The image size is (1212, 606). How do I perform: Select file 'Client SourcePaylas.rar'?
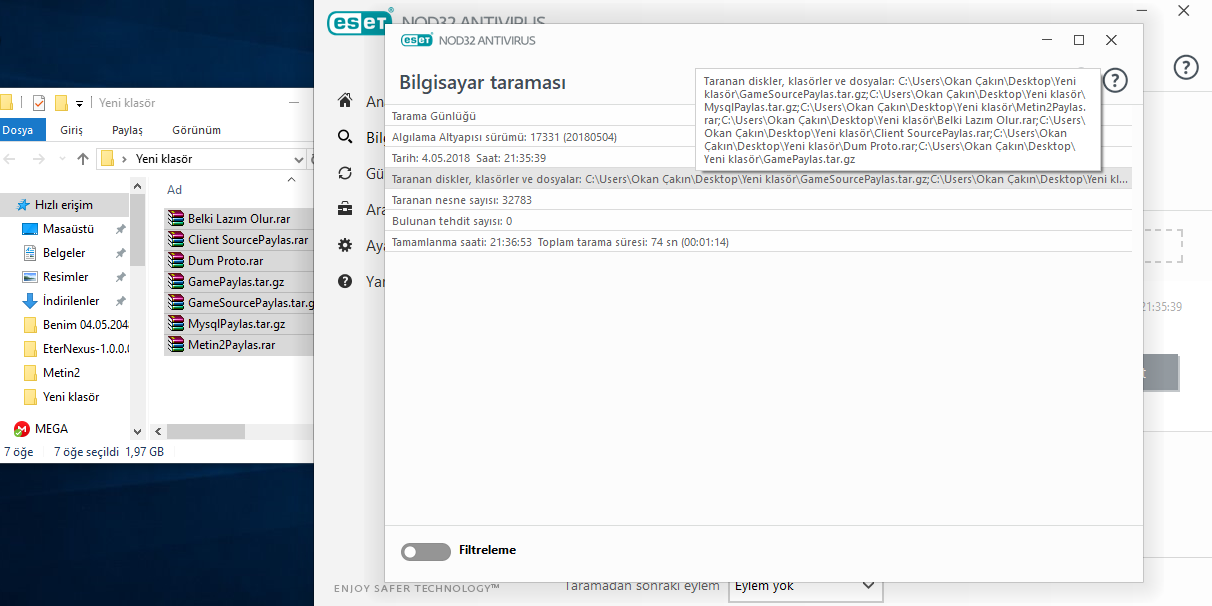[x=239, y=240]
